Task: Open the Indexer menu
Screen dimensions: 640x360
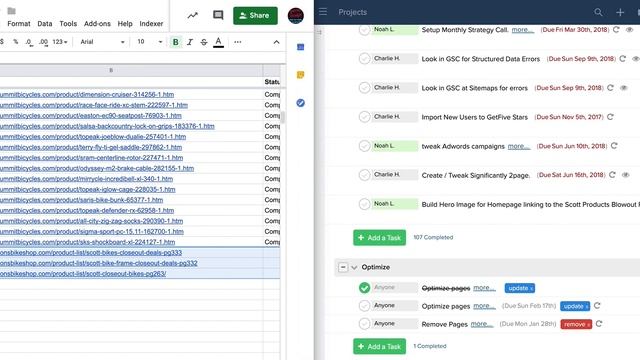Action: (151, 24)
